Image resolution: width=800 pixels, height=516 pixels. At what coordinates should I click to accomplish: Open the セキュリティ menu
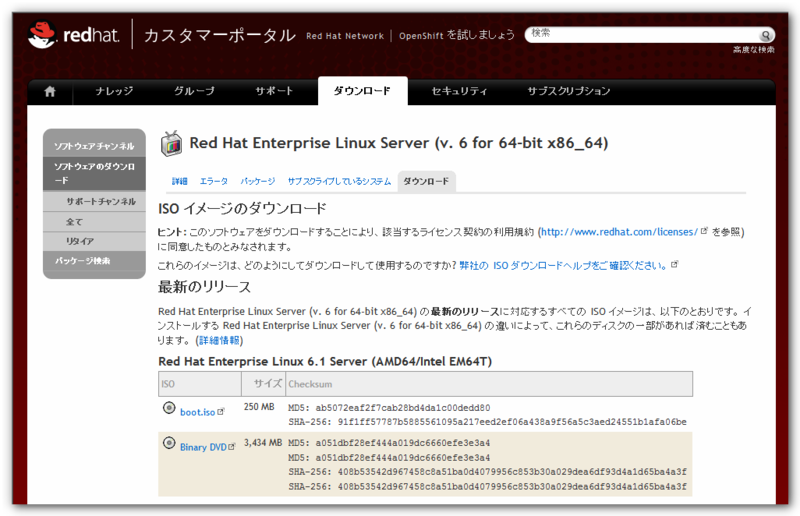click(459, 91)
